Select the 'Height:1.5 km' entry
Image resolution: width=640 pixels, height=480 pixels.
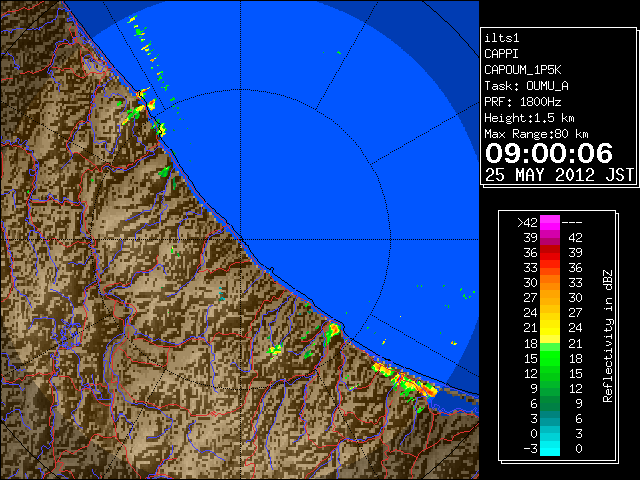click(529, 118)
